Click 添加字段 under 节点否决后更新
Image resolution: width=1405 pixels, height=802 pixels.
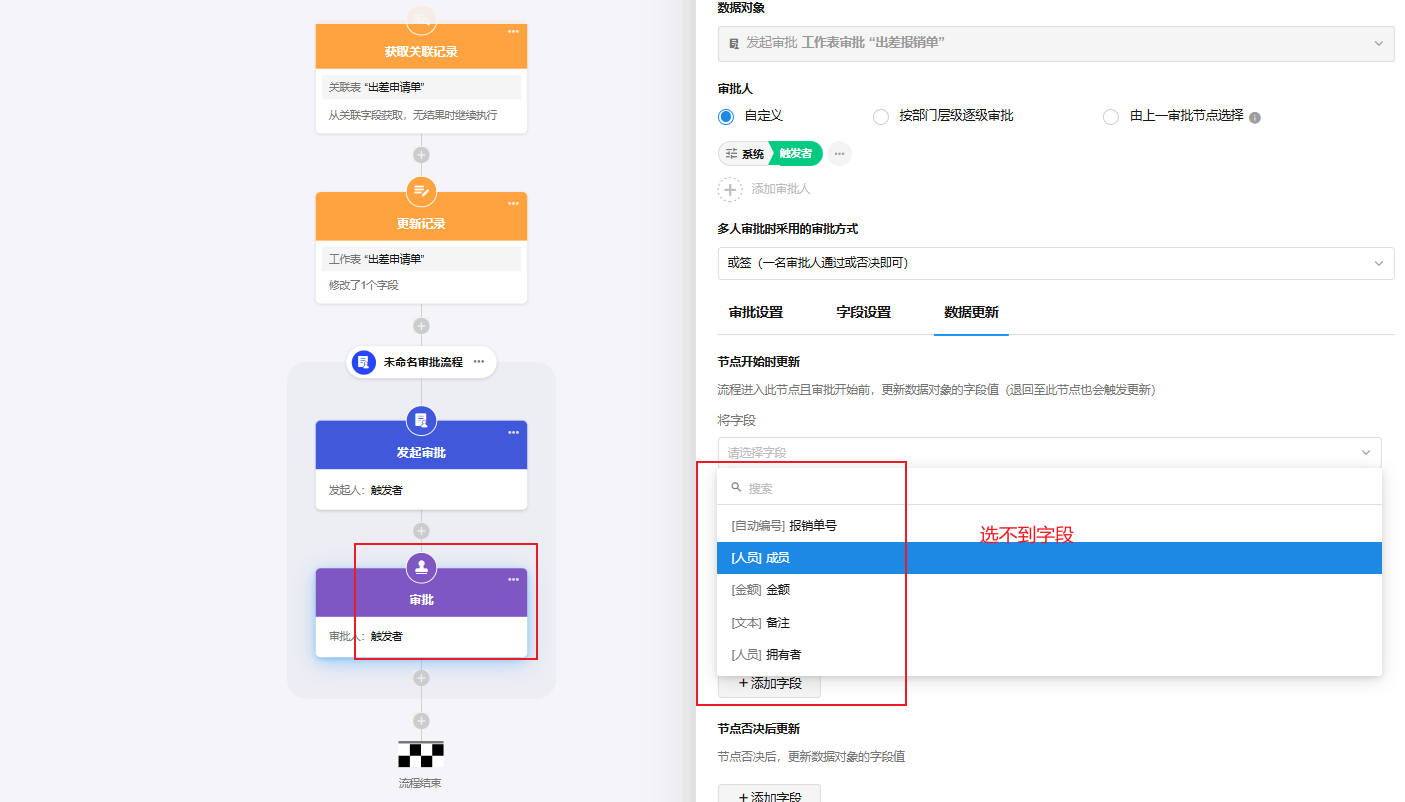pyautogui.click(x=769, y=794)
